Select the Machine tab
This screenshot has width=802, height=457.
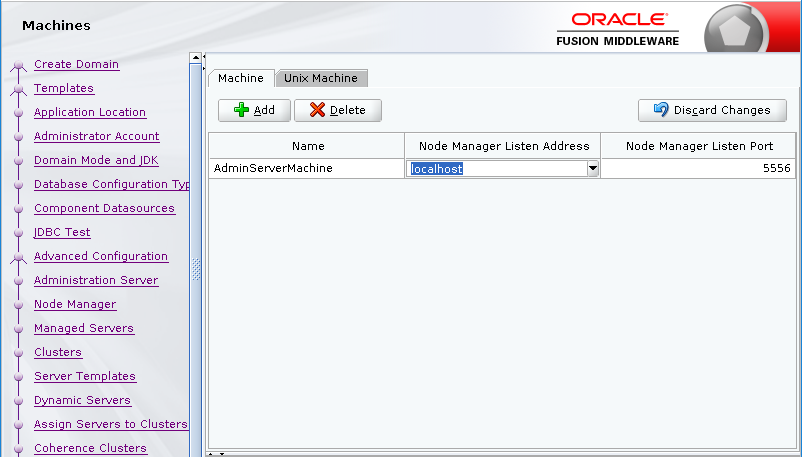(240, 78)
